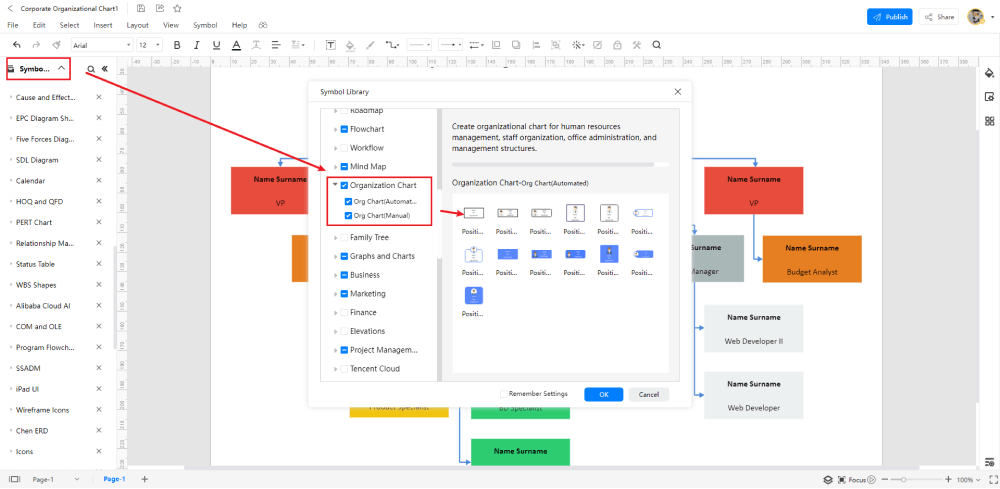
Task: Click the Publish button
Action: click(x=890, y=17)
